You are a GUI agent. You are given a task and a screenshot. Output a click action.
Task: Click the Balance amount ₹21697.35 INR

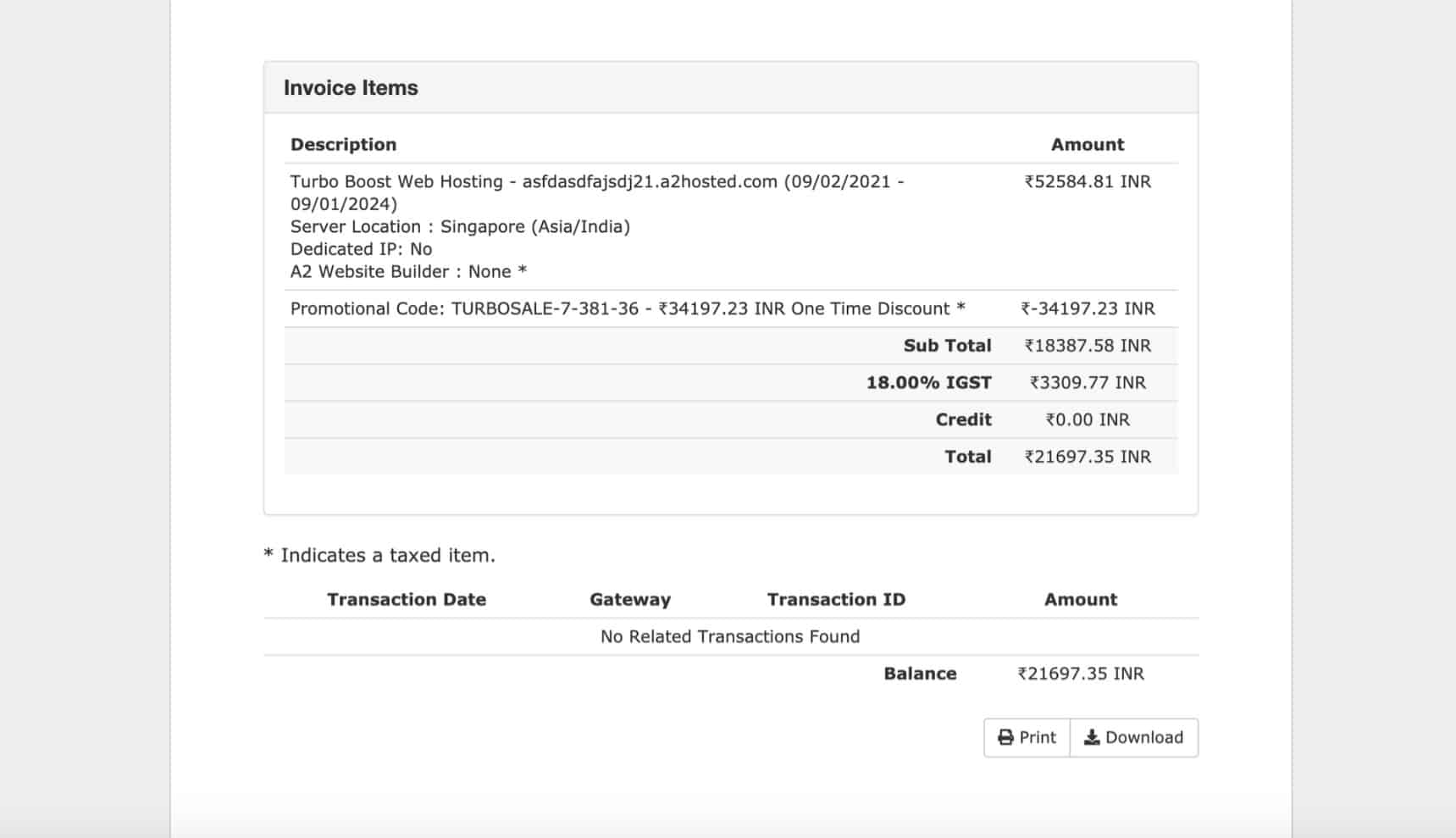coord(1081,674)
